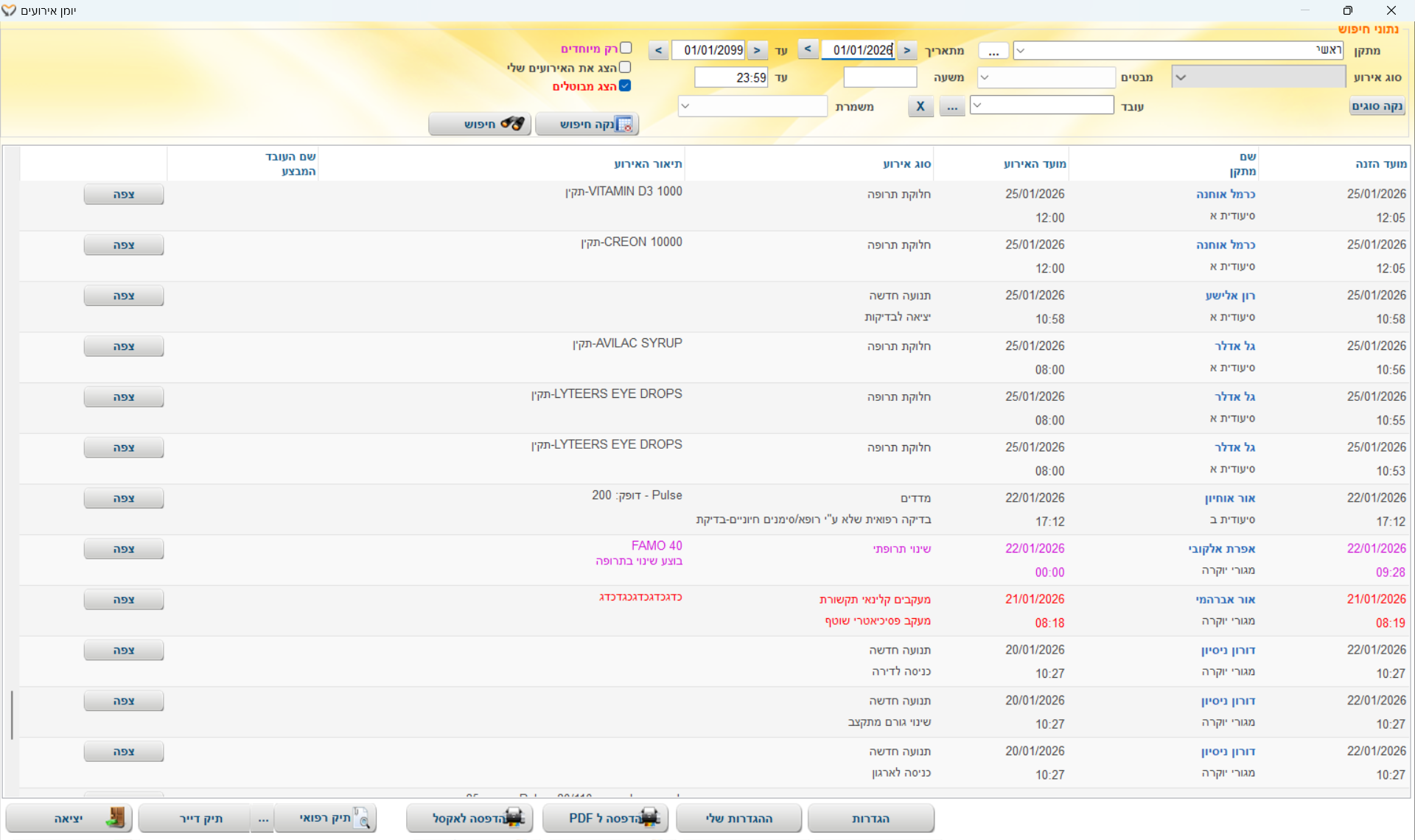Click the end time field showing 23:59

coord(731,77)
